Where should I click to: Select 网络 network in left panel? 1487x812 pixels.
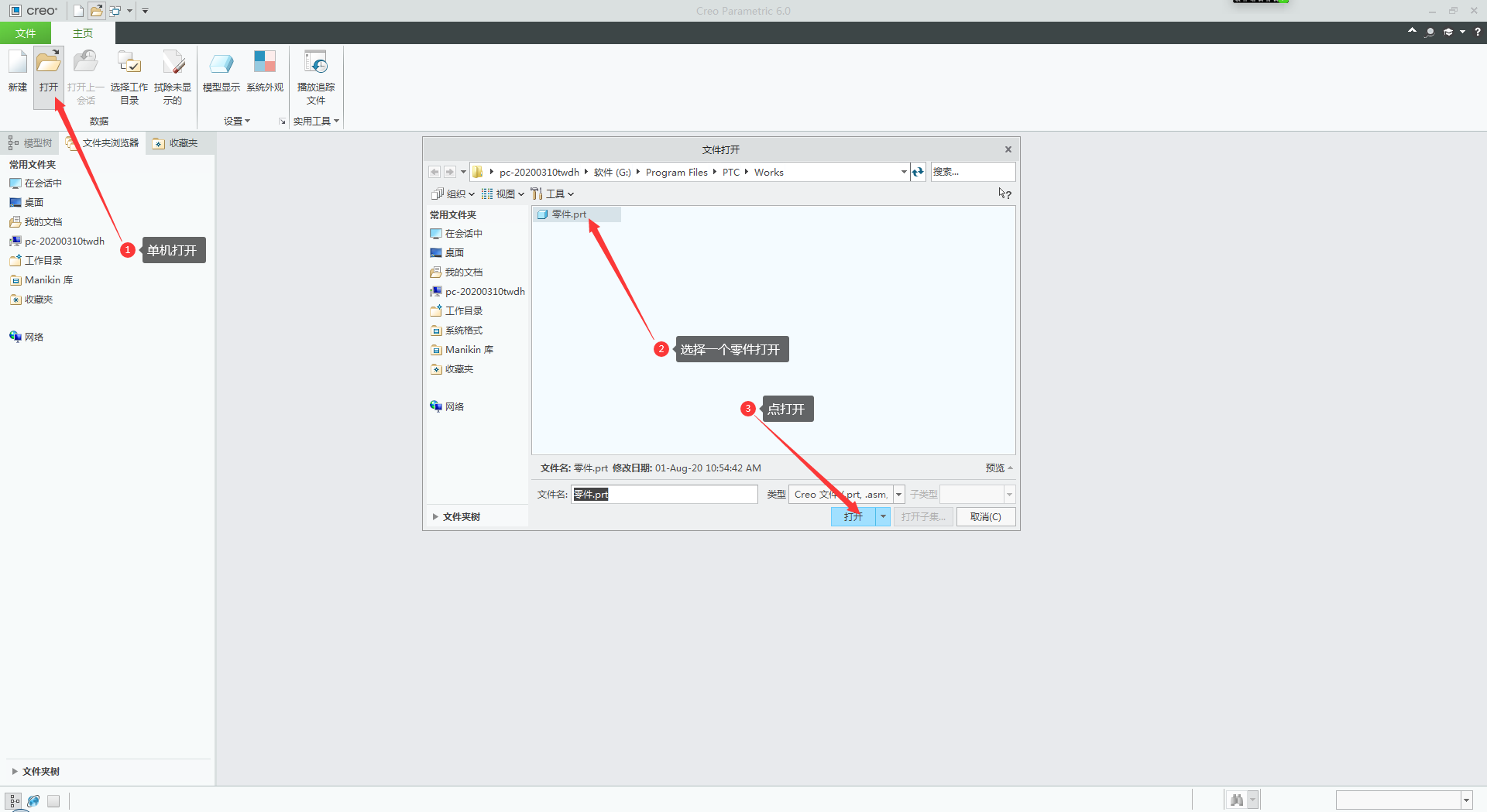tap(26, 337)
